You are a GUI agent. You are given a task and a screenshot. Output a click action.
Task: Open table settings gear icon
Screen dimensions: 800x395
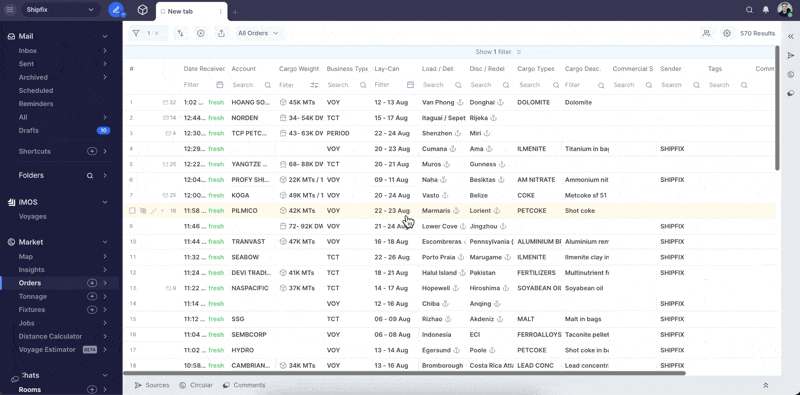(727, 33)
